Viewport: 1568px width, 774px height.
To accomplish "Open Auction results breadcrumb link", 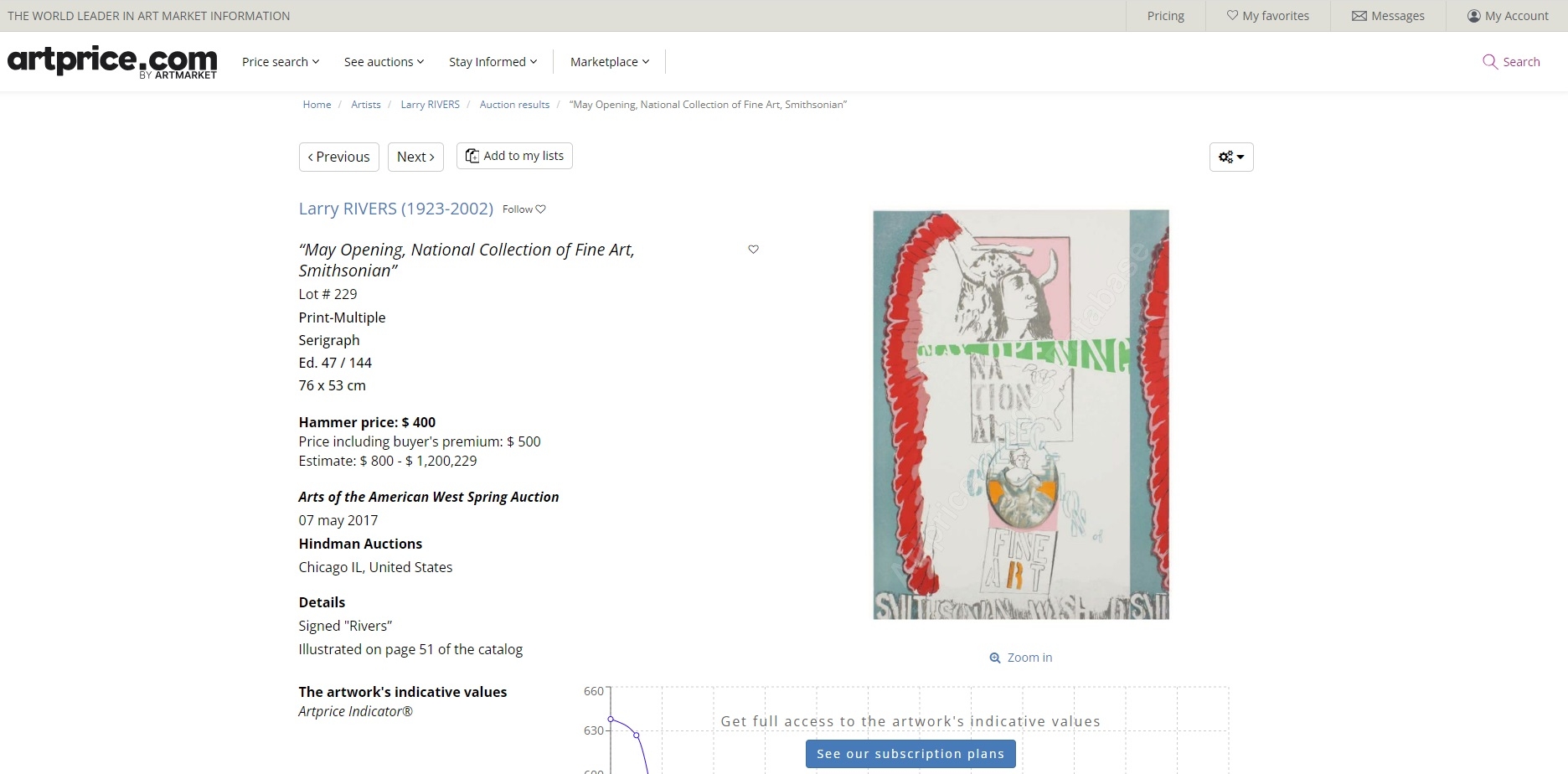I will click(514, 105).
